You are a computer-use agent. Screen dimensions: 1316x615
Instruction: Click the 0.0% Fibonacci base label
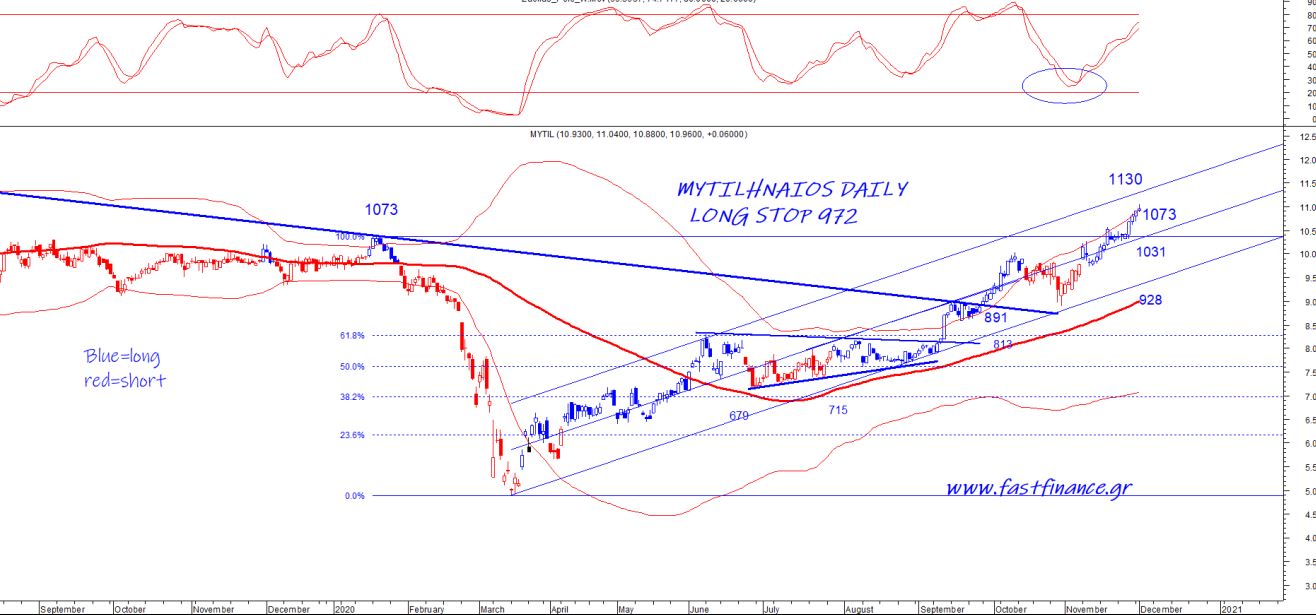point(355,496)
